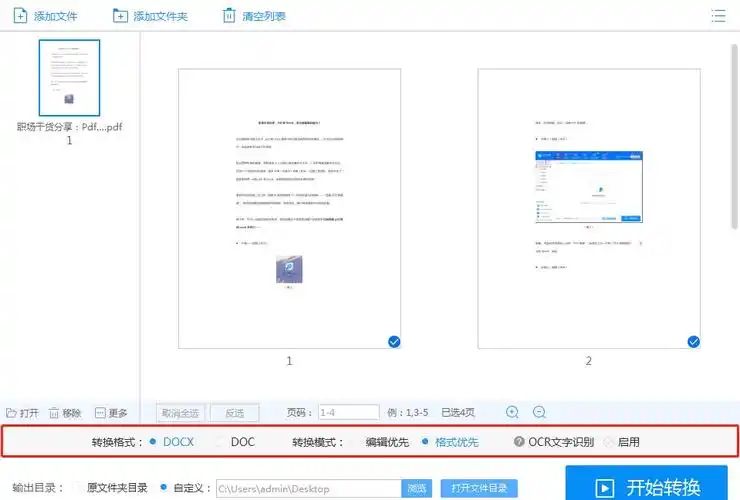Screen dimensions: 740x500
Task: Click the 浏览 browse button
Action: point(417,488)
